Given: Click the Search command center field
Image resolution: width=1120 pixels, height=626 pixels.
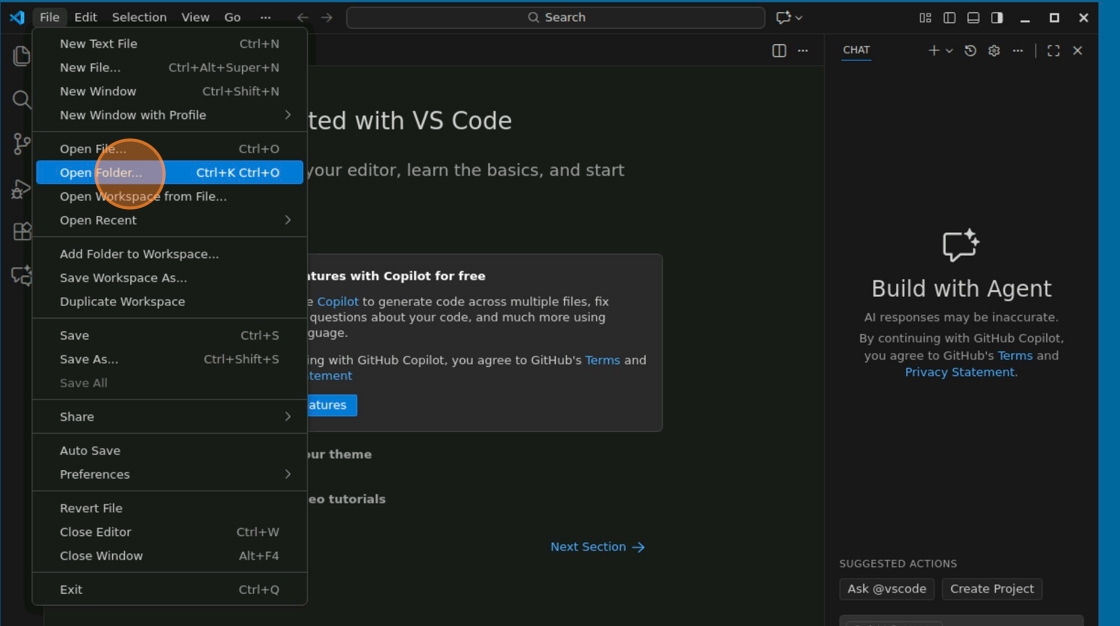Looking at the screenshot, I should click(x=556, y=17).
